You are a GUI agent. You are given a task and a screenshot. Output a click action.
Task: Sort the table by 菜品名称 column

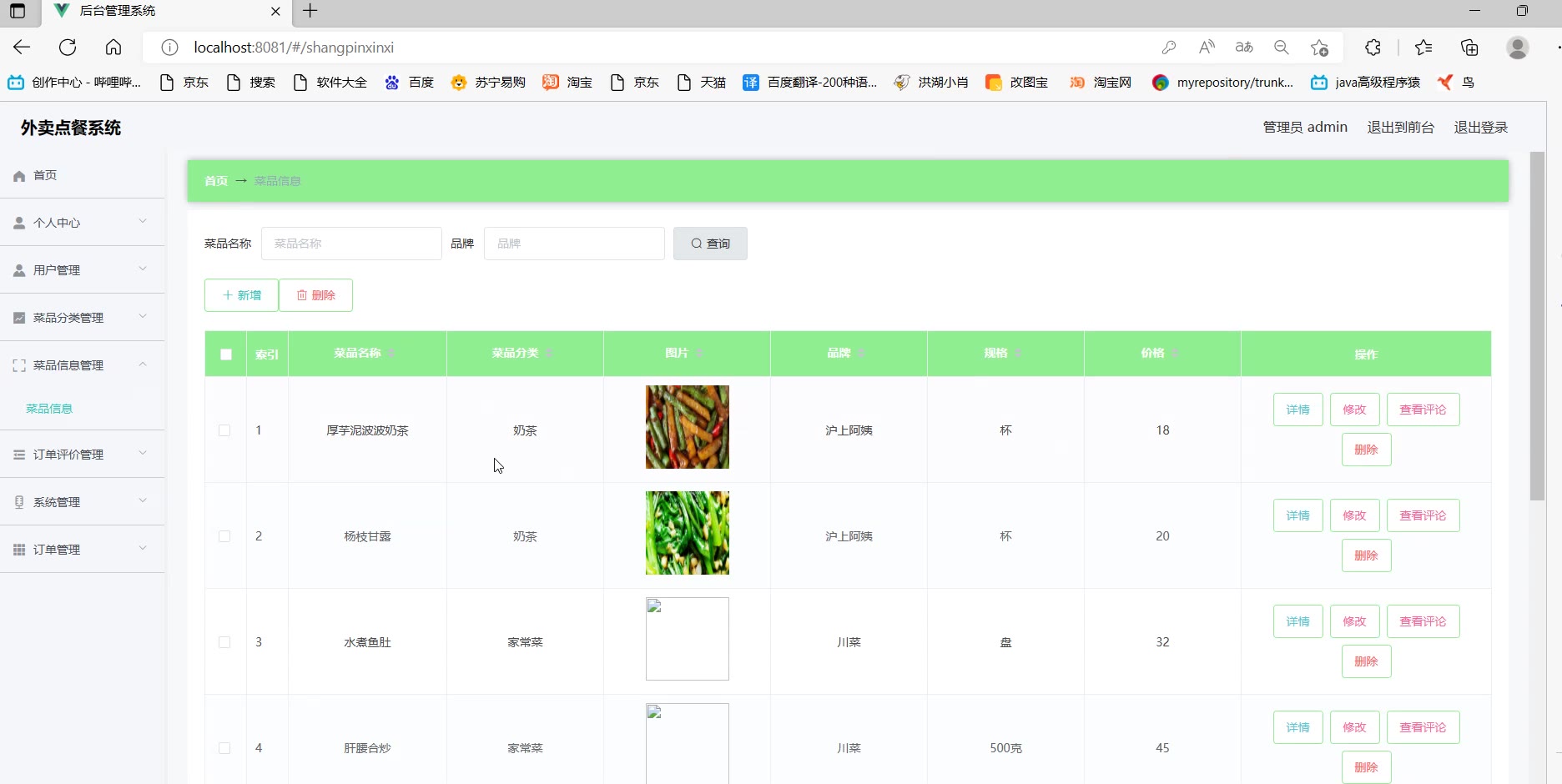(x=391, y=354)
